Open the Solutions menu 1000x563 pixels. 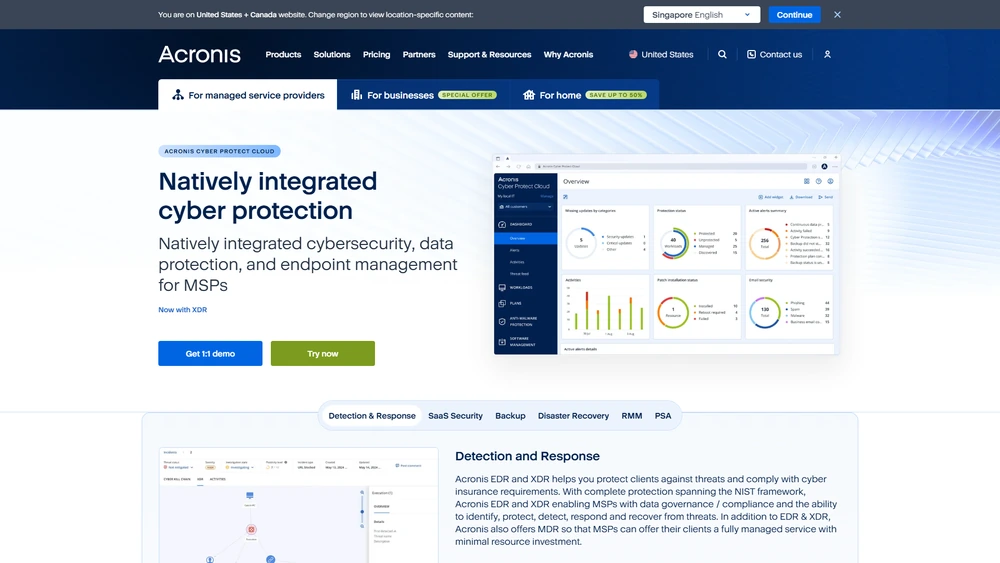[332, 54]
